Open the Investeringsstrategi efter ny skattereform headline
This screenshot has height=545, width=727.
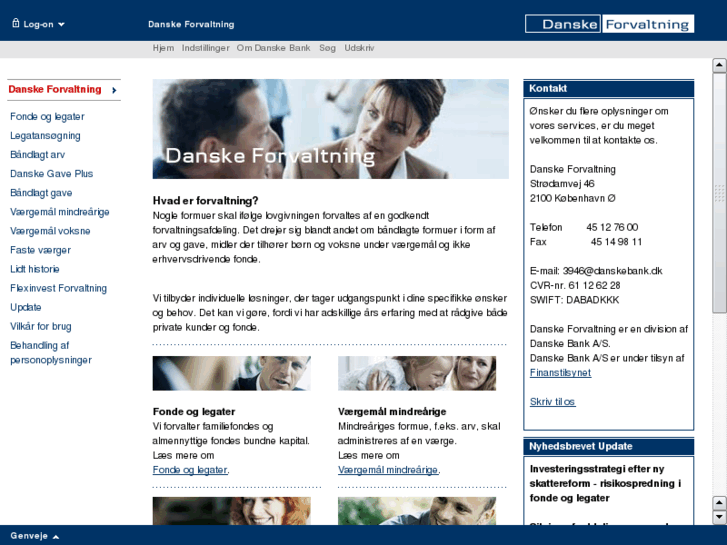tap(605, 483)
